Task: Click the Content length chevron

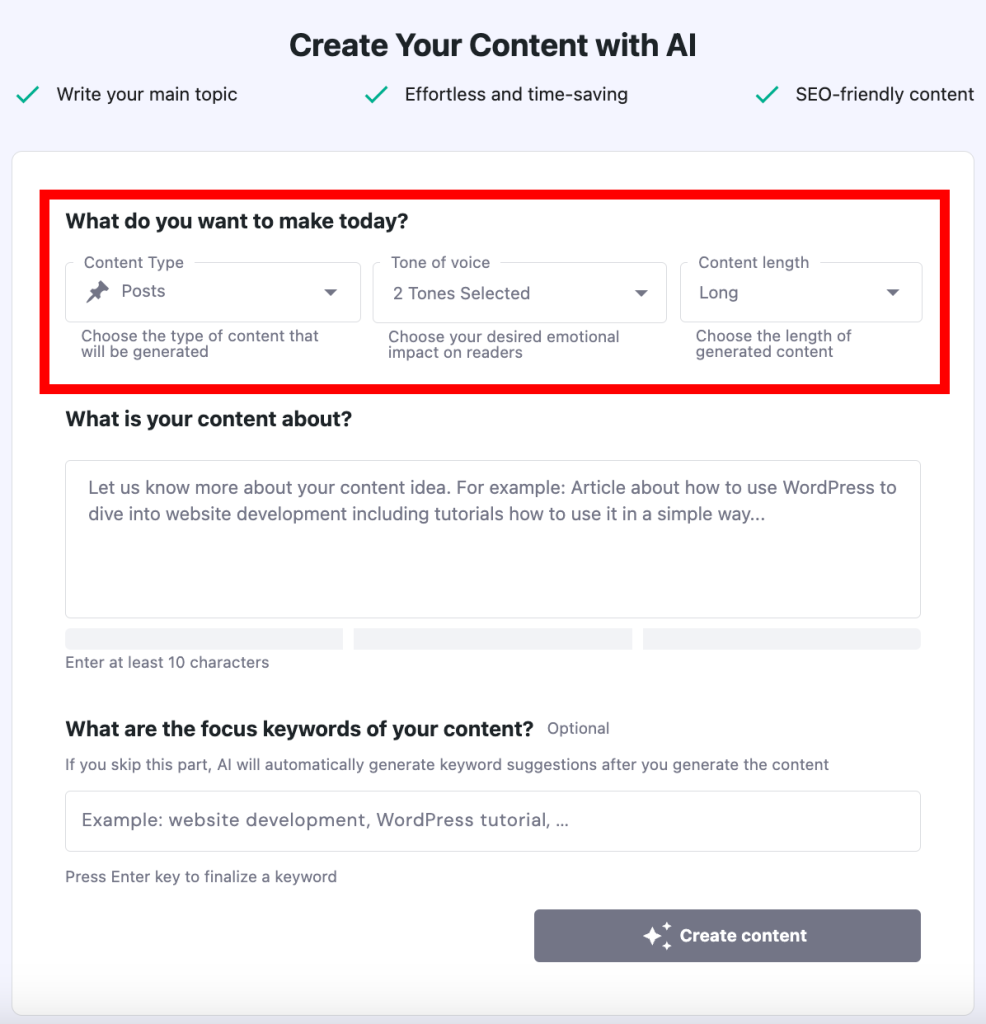Action: click(892, 292)
